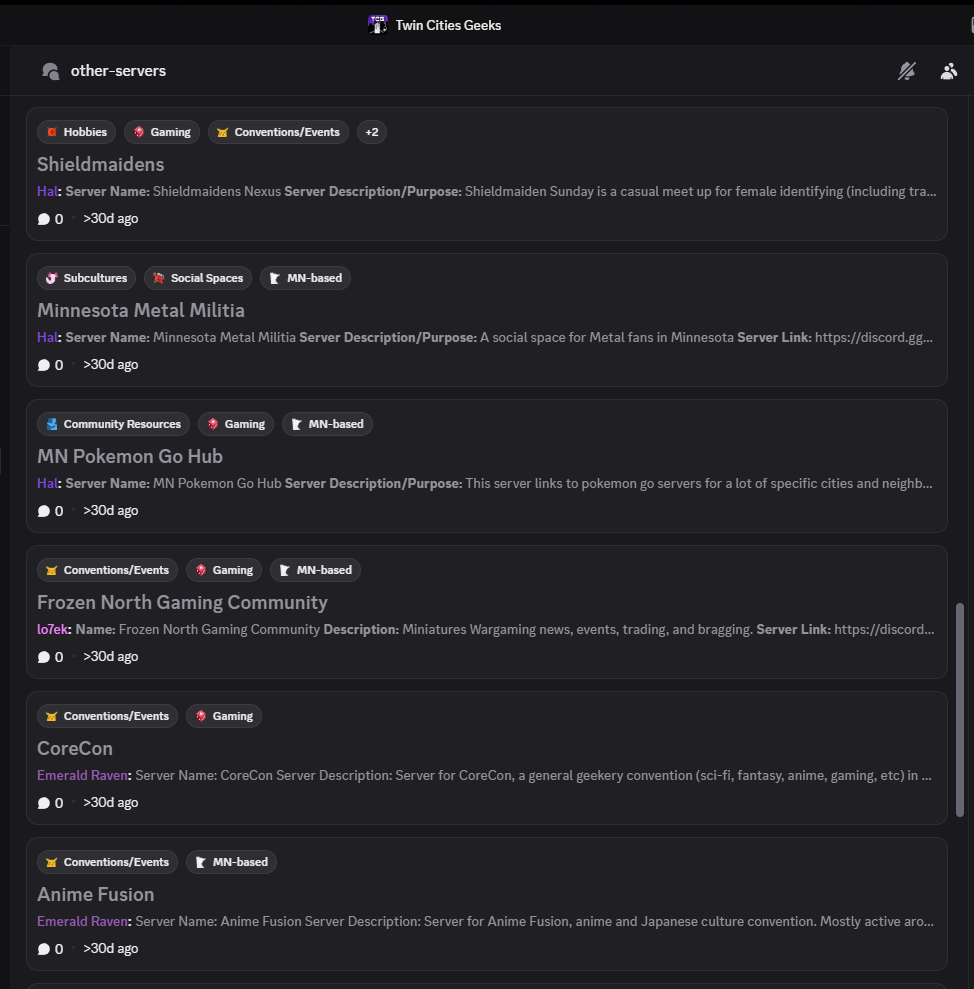The height and width of the screenshot is (989, 974).
Task: Click author name lo7ek
Action: tap(53, 630)
